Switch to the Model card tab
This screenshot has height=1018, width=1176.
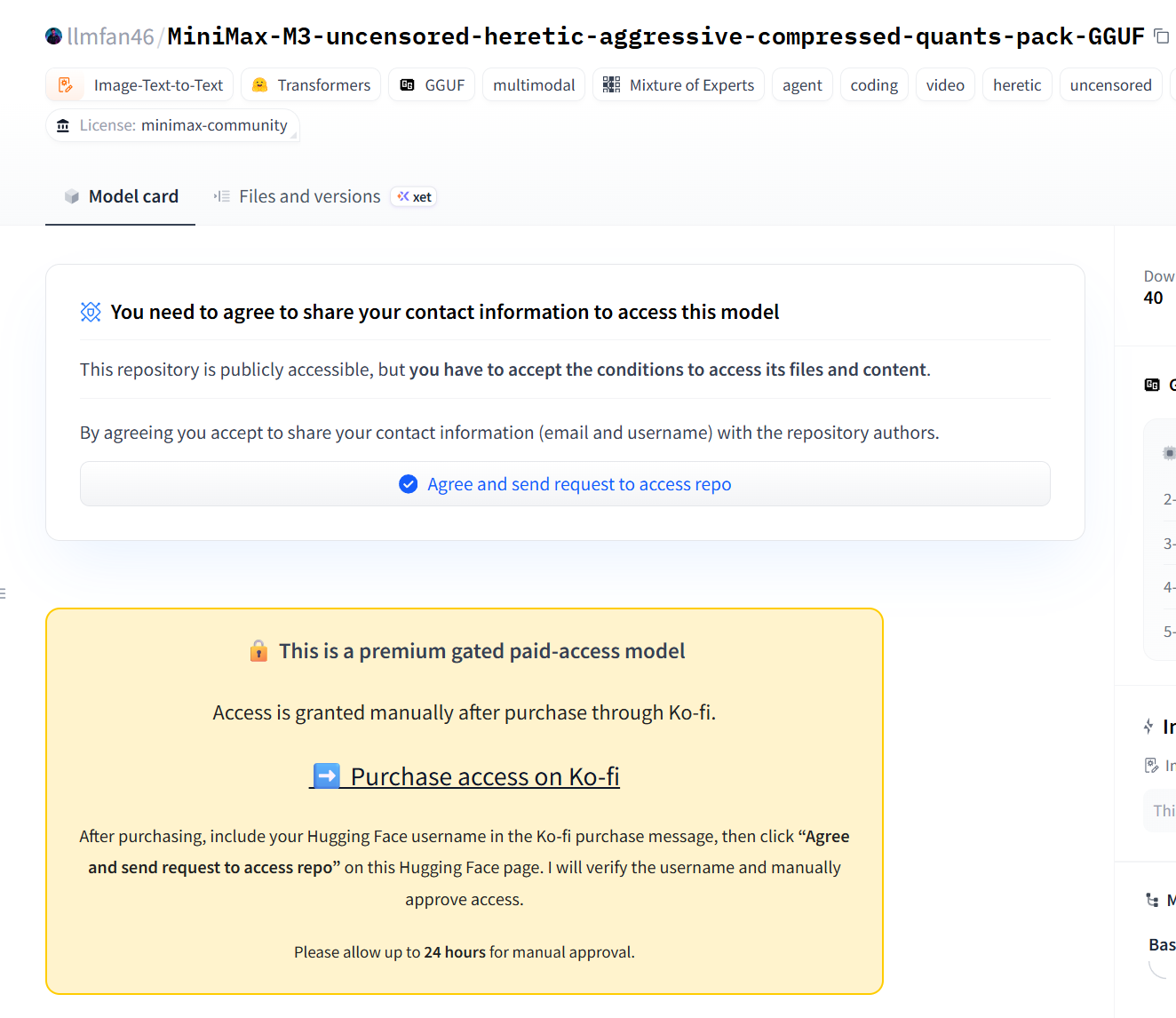pos(121,196)
